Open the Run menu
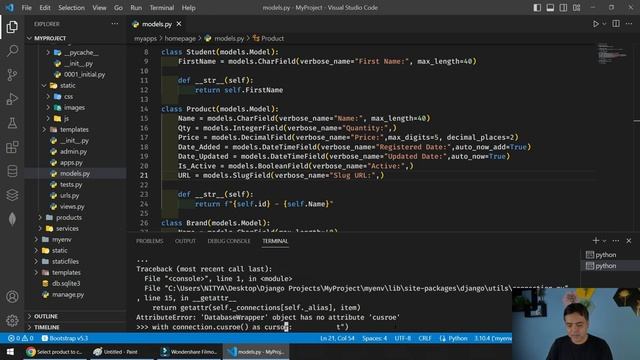This screenshot has width=640, height=360. (136, 8)
